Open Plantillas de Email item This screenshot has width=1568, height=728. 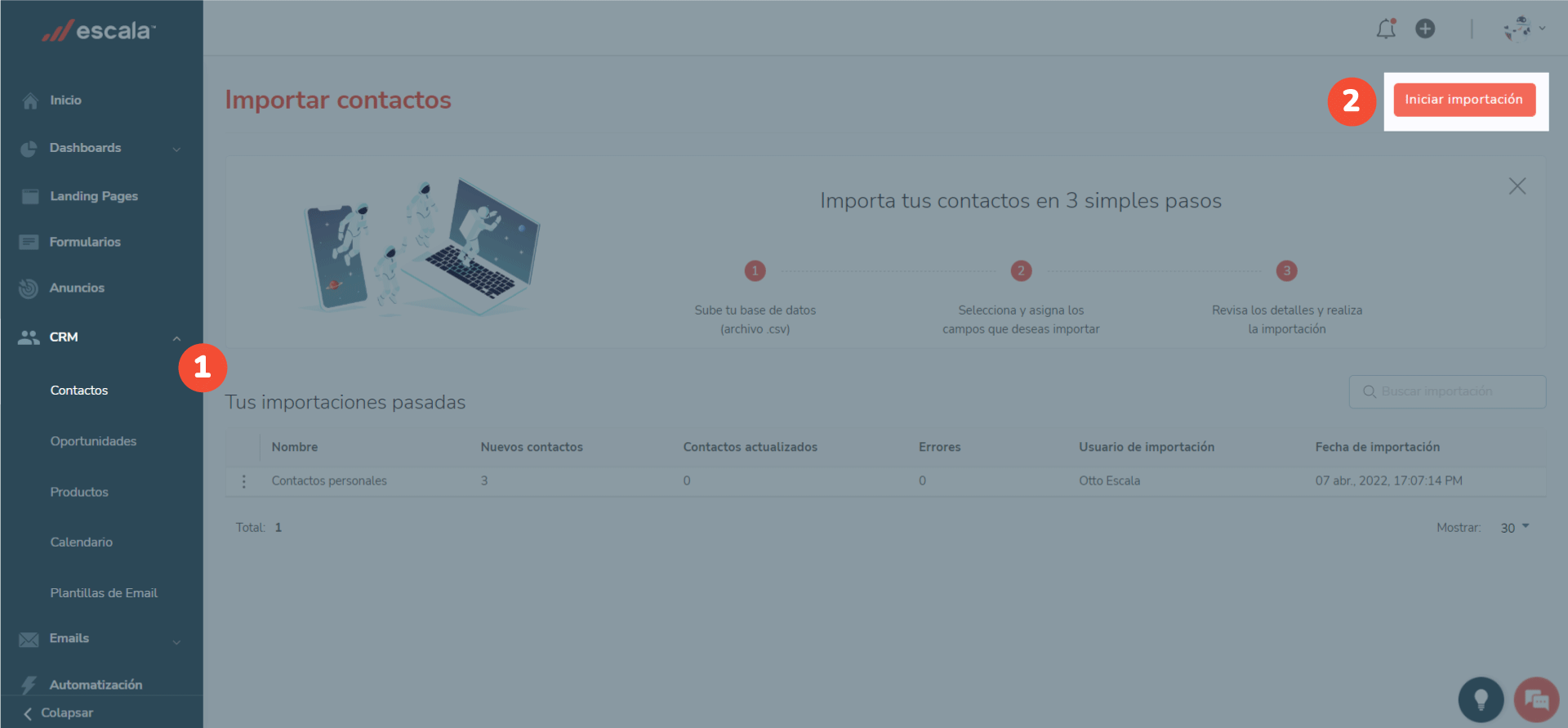pyautogui.click(x=104, y=593)
